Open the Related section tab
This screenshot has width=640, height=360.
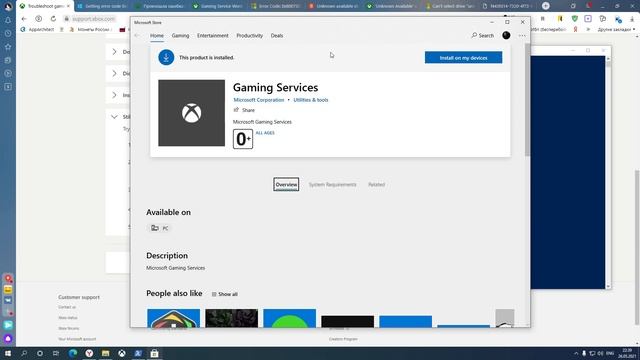click(x=376, y=184)
